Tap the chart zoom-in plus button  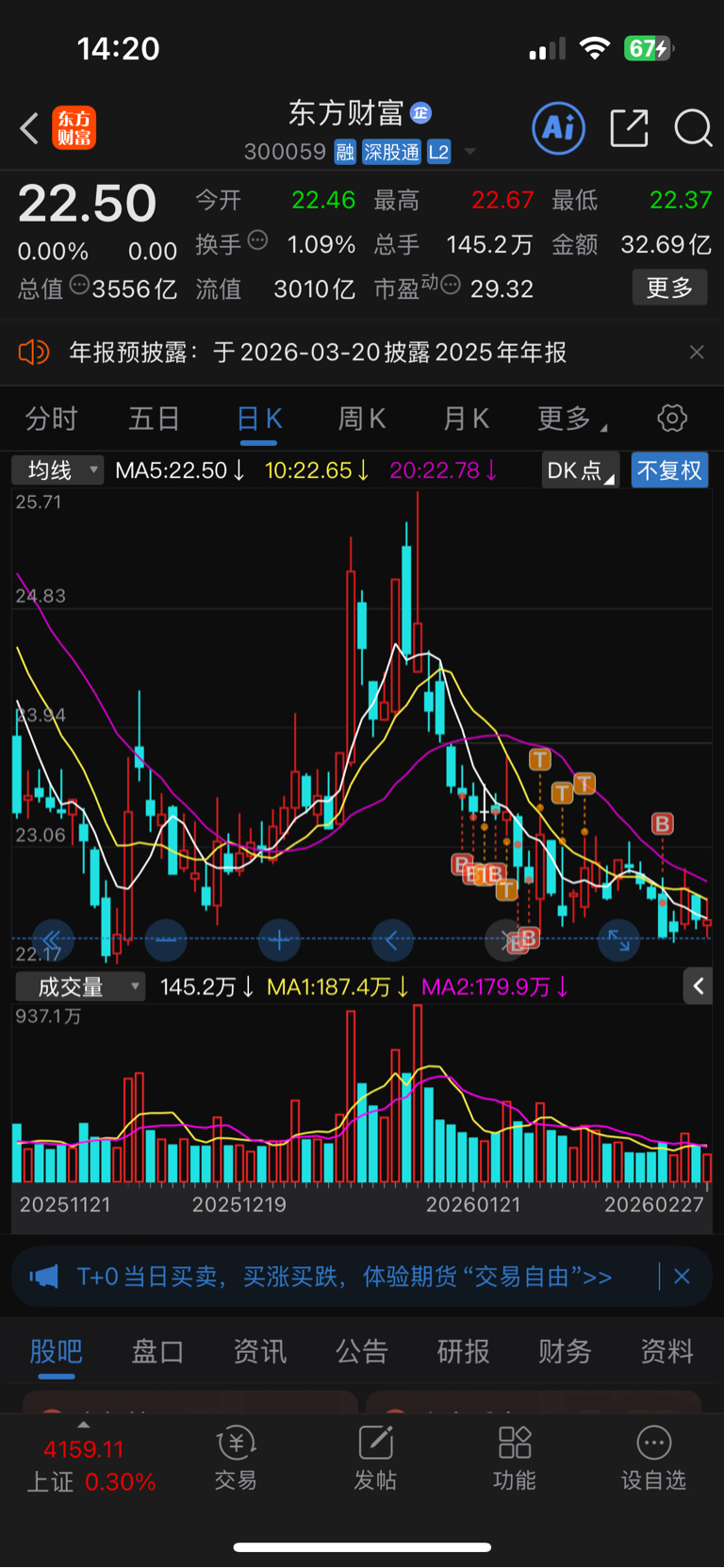point(279,939)
